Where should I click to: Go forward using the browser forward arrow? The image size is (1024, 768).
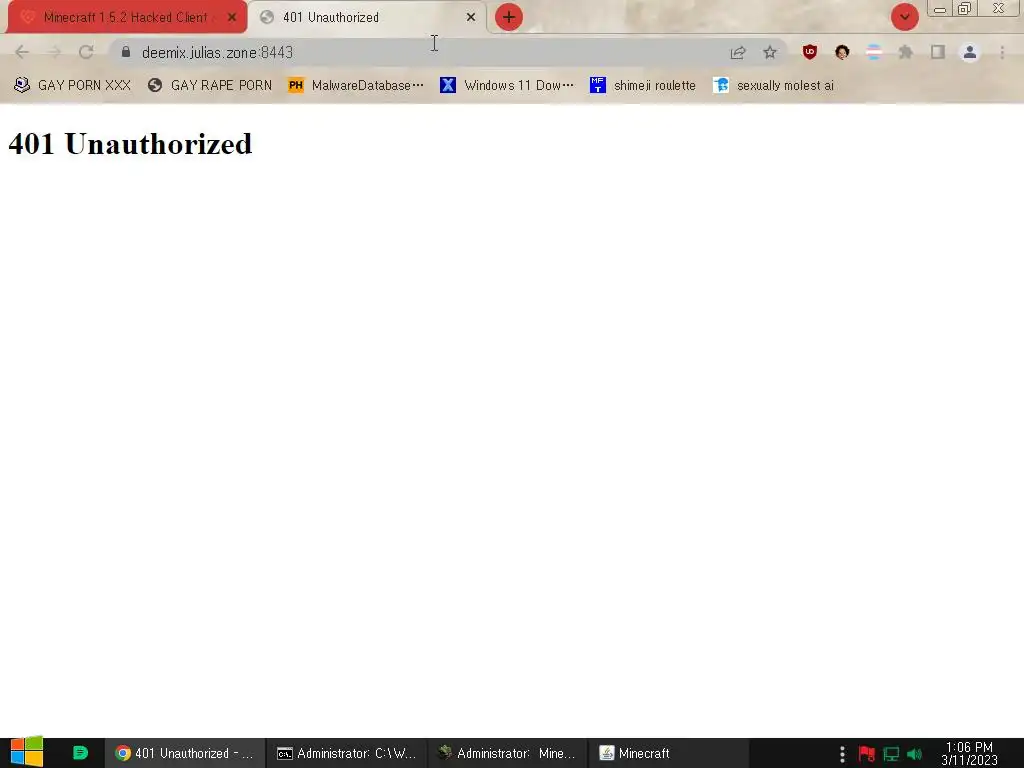(x=54, y=52)
